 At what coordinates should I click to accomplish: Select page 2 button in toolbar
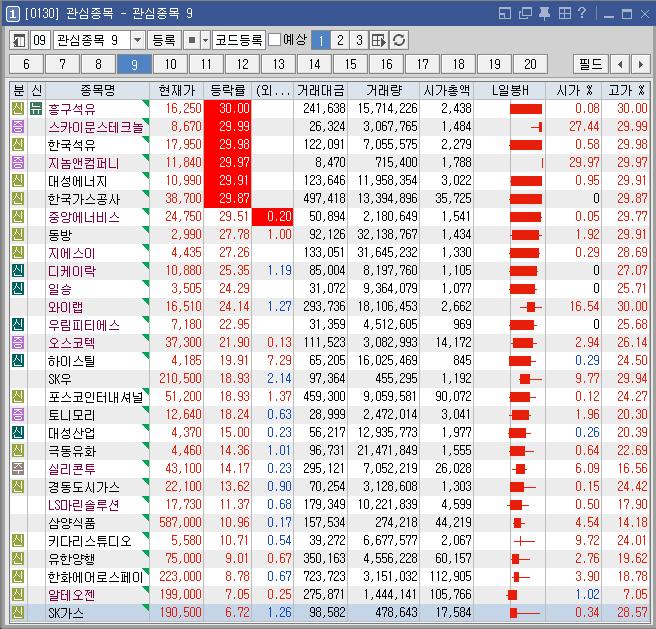pyautogui.click(x=340, y=40)
